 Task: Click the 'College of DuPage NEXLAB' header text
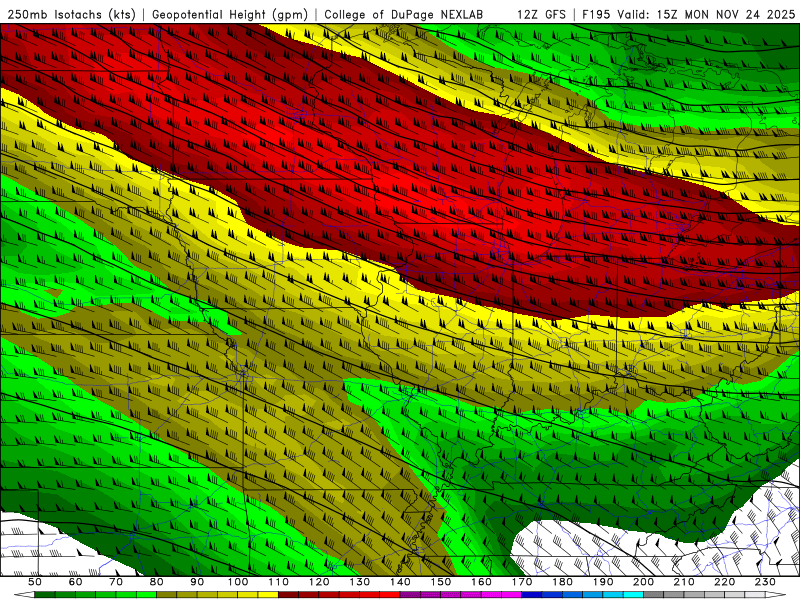coord(403,14)
